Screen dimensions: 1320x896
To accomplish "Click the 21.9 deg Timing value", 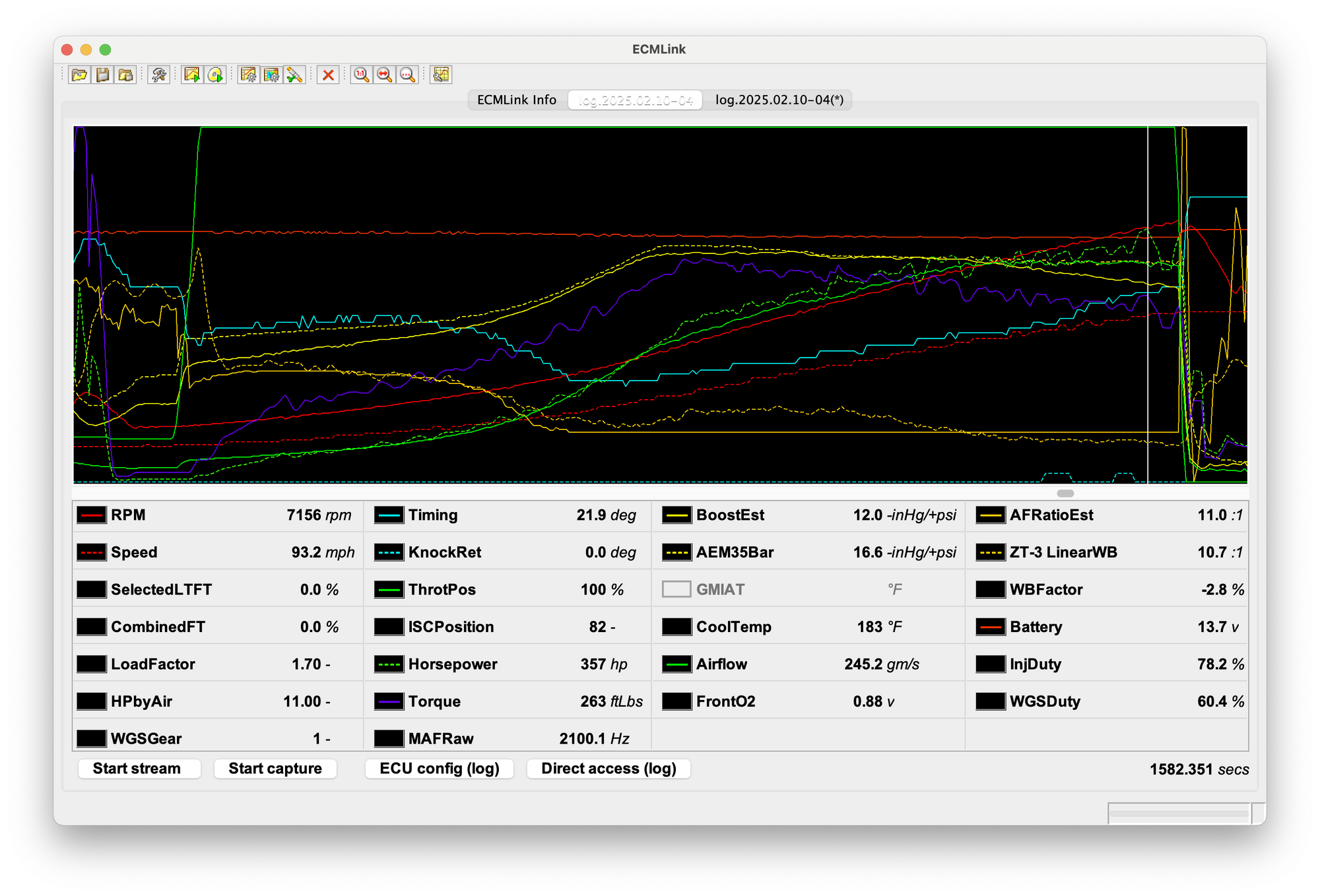I will click(606, 515).
